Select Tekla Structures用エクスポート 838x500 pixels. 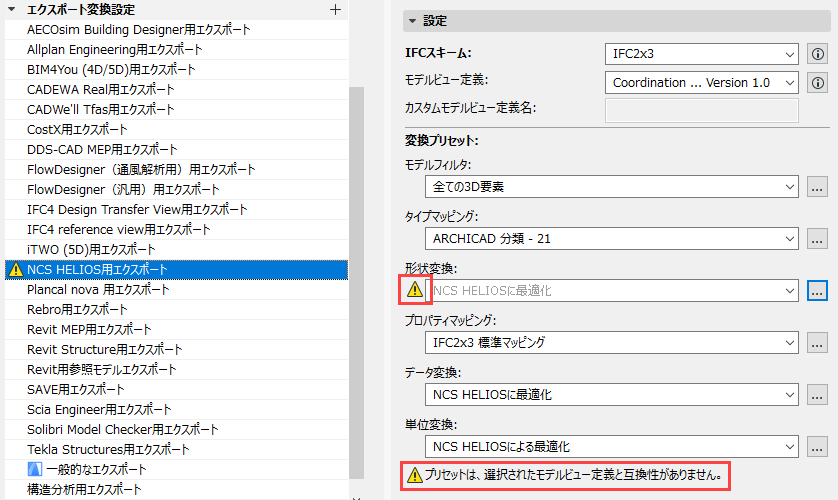click(176, 450)
